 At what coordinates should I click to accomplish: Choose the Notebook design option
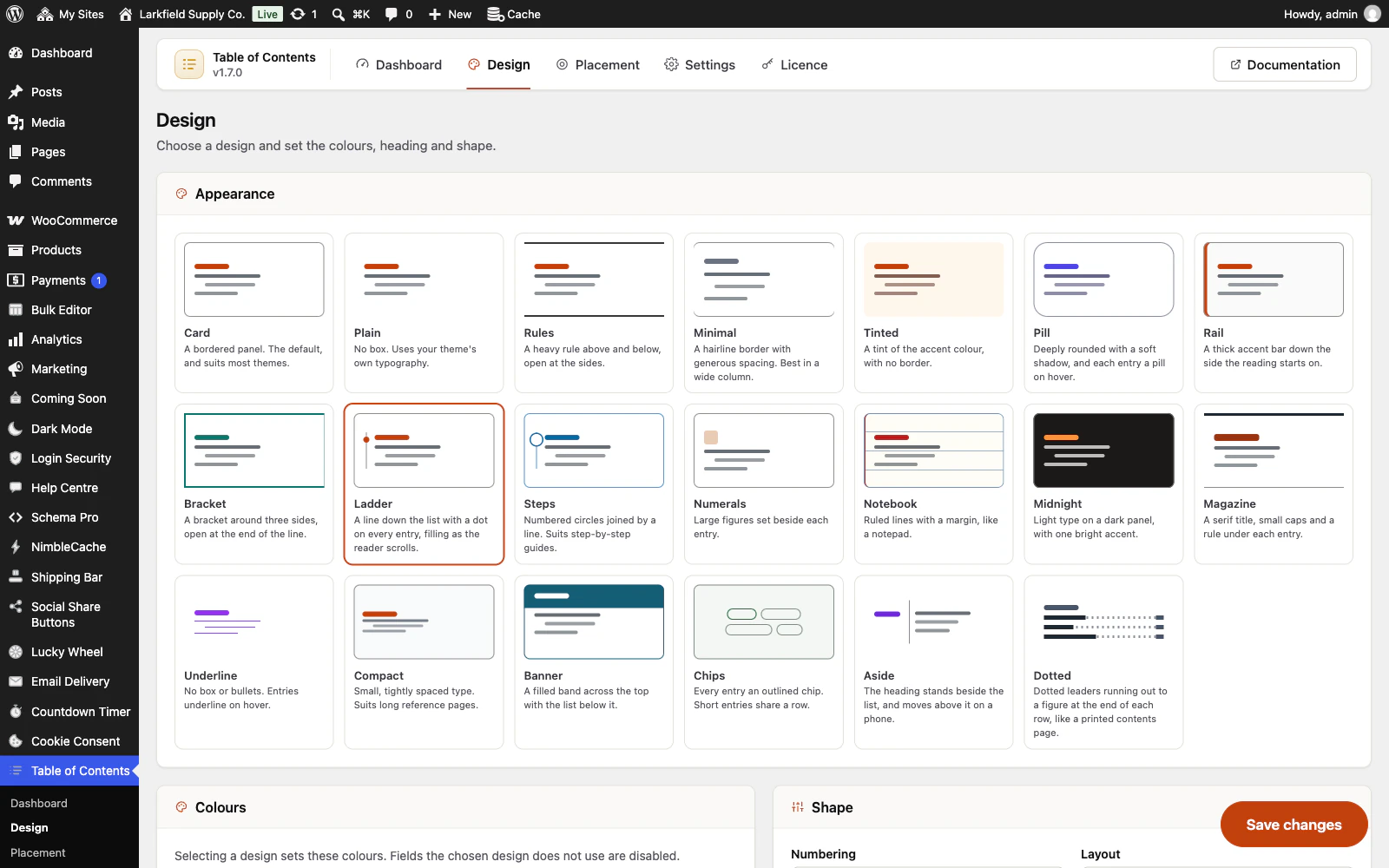point(934,484)
